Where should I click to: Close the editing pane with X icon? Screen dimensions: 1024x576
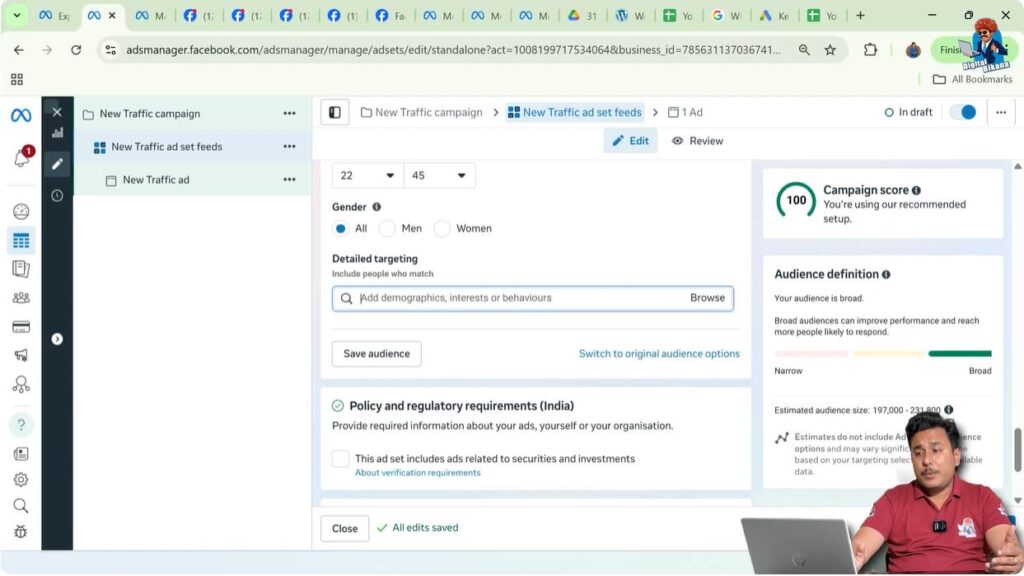pyautogui.click(x=57, y=112)
